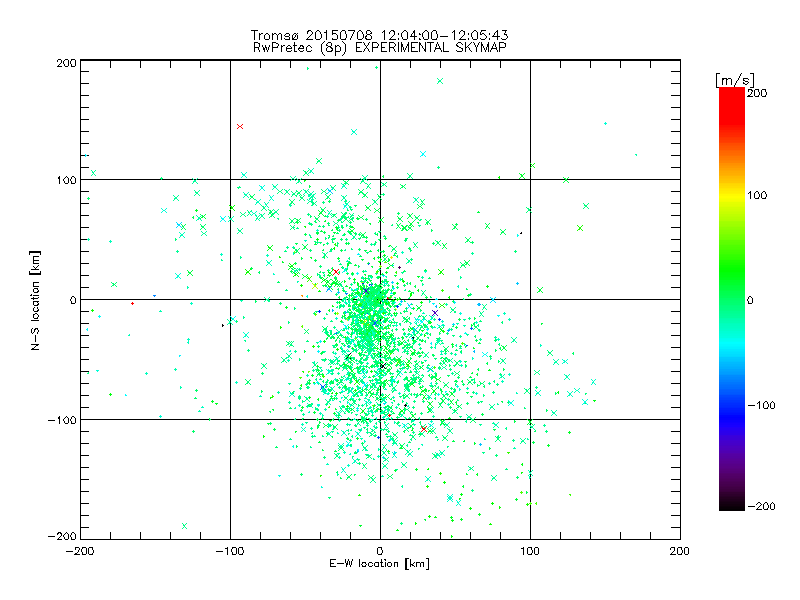Click the 100 tick label on the E-W axis
Screen dimensions: 800x600
point(530,551)
